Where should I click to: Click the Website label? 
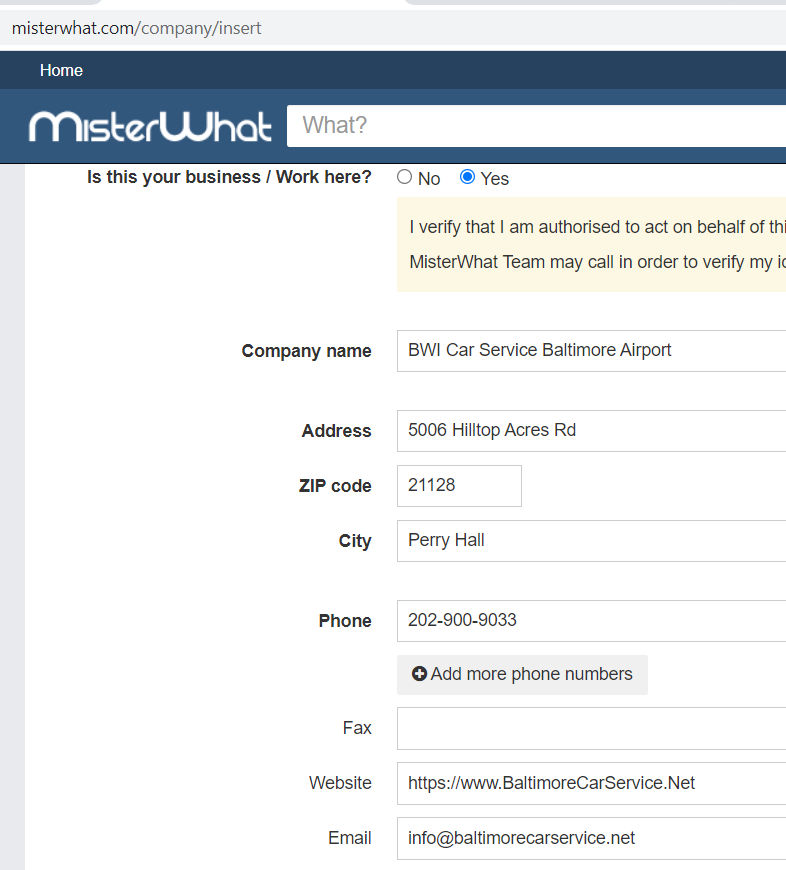coord(340,783)
